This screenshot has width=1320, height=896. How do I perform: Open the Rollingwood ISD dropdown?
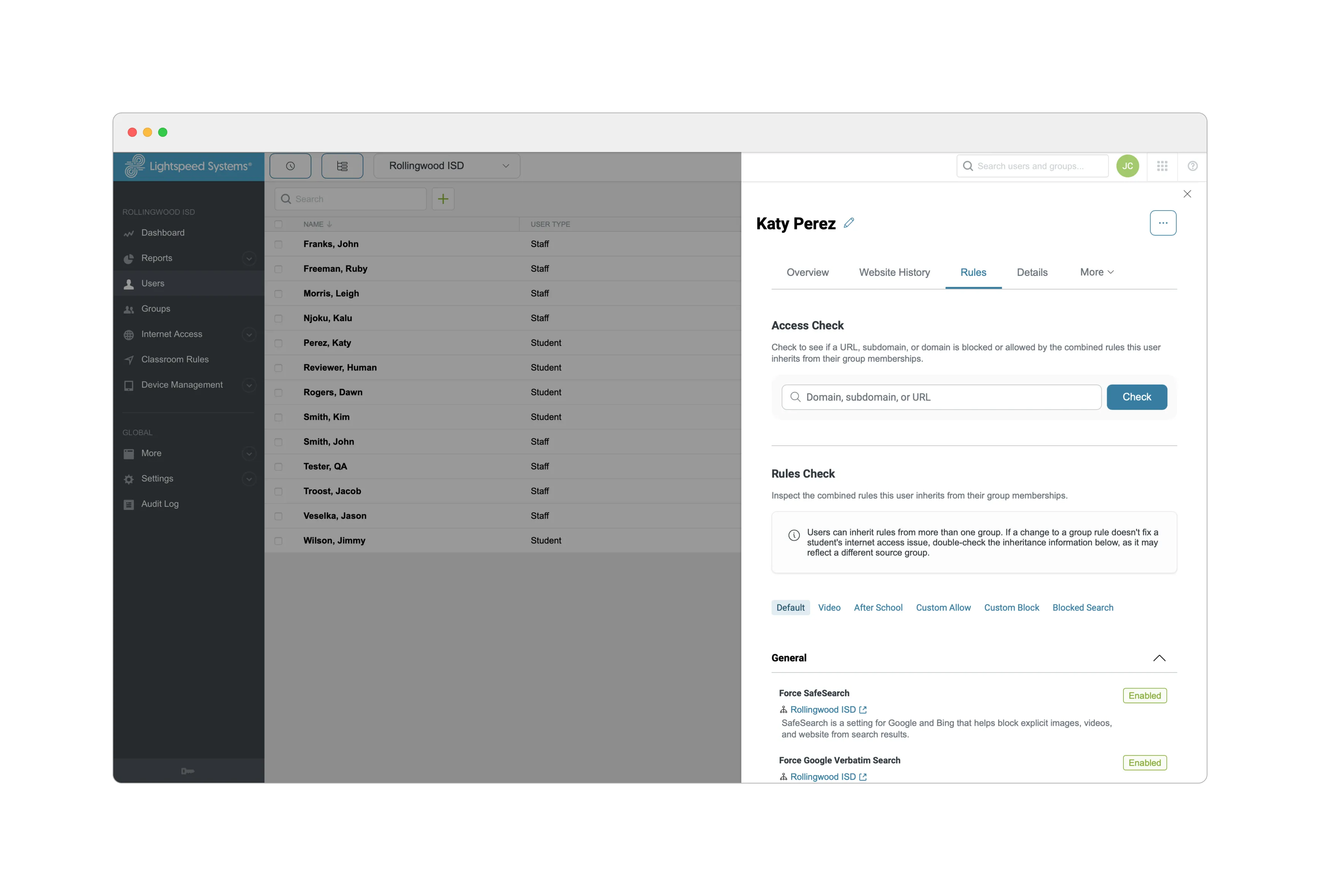pos(447,166)
